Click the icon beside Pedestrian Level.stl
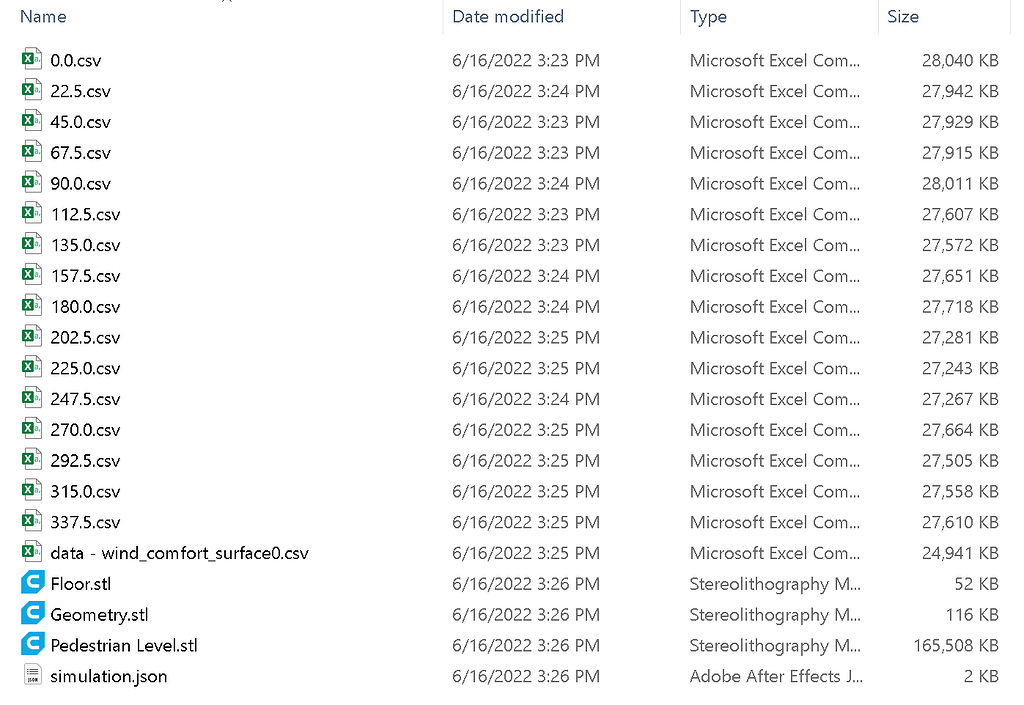Viewport: 1024px width, 705px height. tap(31, 645)
